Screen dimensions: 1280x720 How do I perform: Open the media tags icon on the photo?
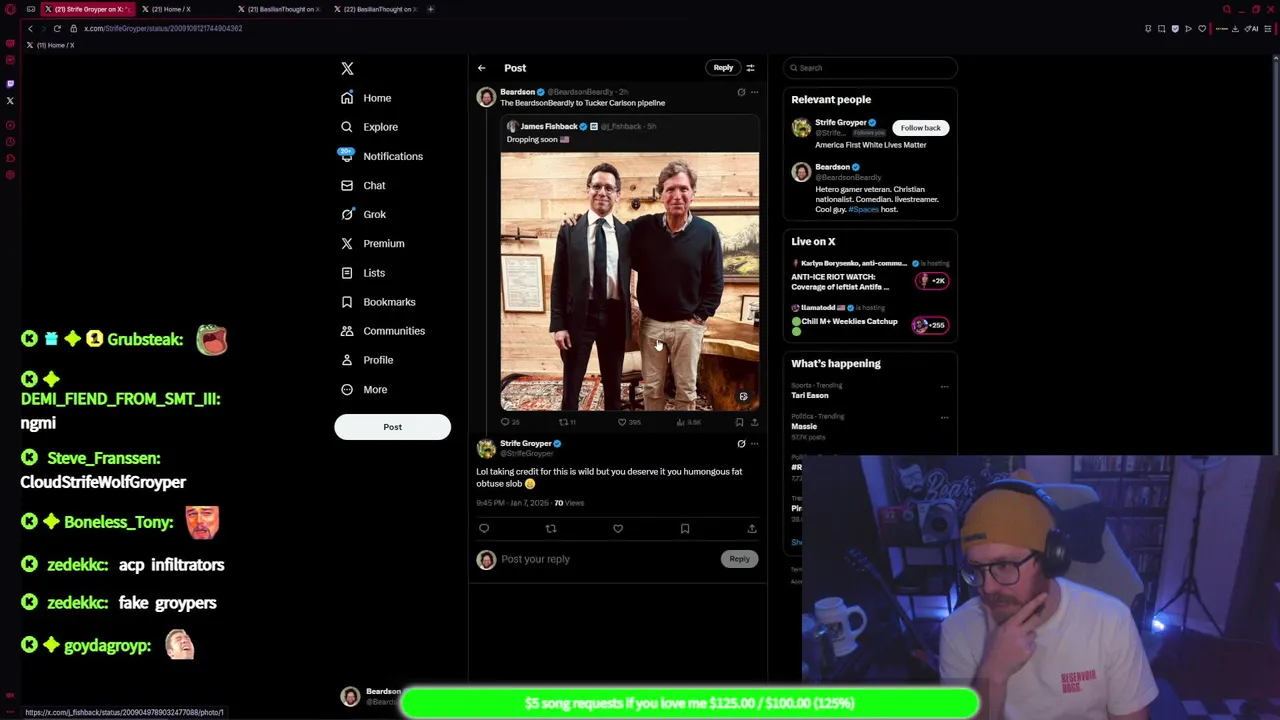pyautogui.click(x=743, y=396)
